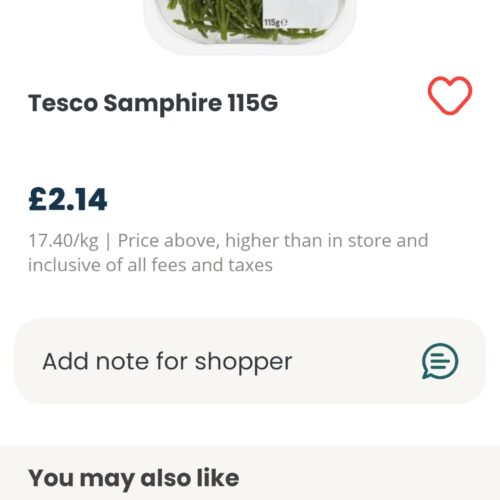Tap the 'Tesco' brand name in title
This screenshot has width=500, height=500.
tap(63, 103)
